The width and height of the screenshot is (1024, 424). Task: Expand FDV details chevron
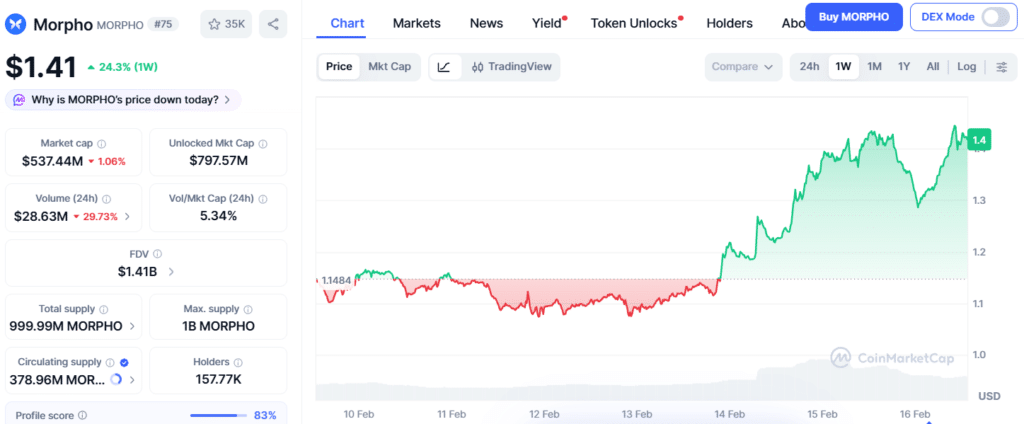[x=171, y=272]
